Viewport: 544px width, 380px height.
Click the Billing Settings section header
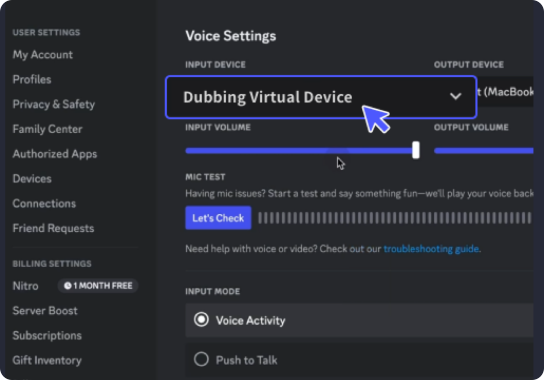[x=52, y=264]
